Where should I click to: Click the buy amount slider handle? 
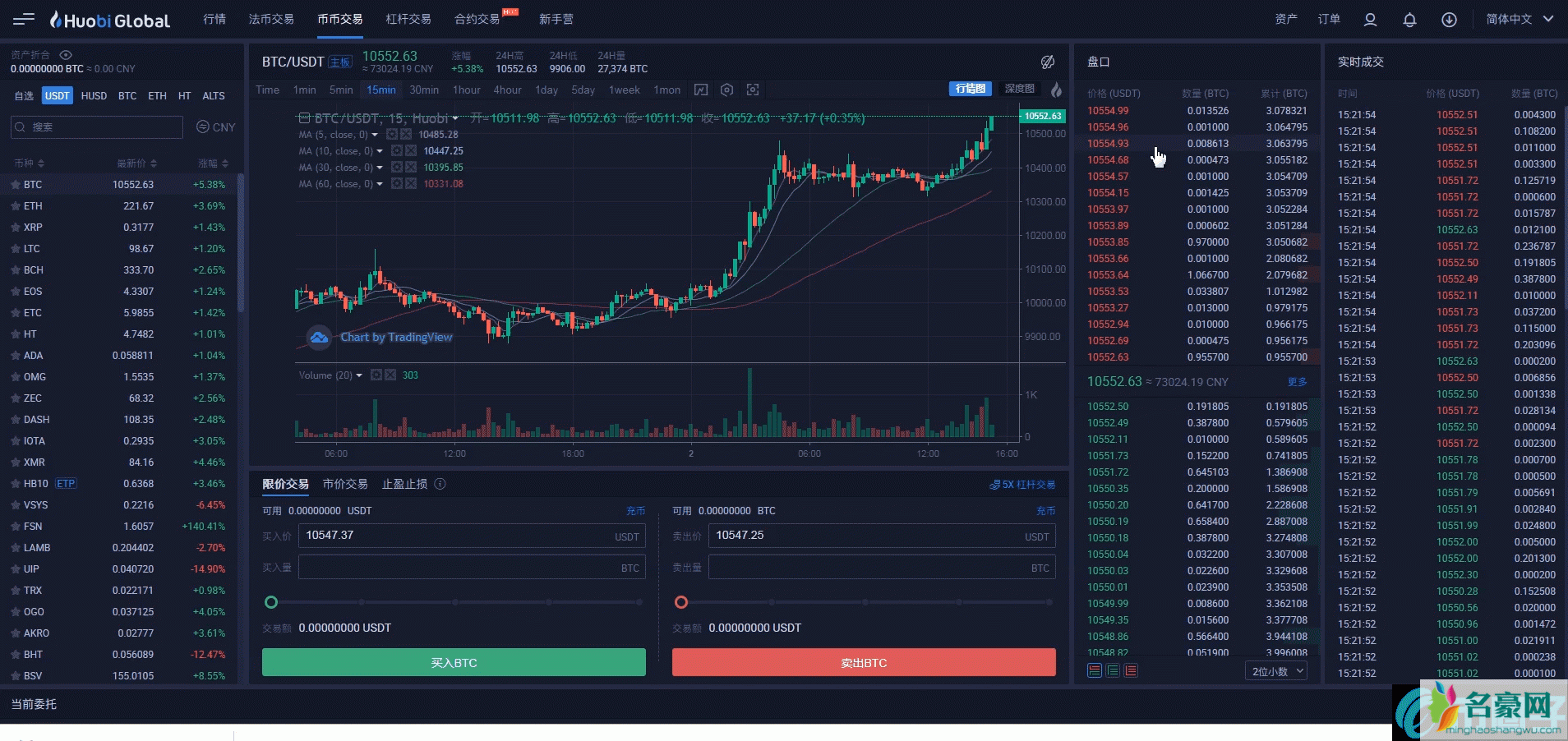(271, 602)
